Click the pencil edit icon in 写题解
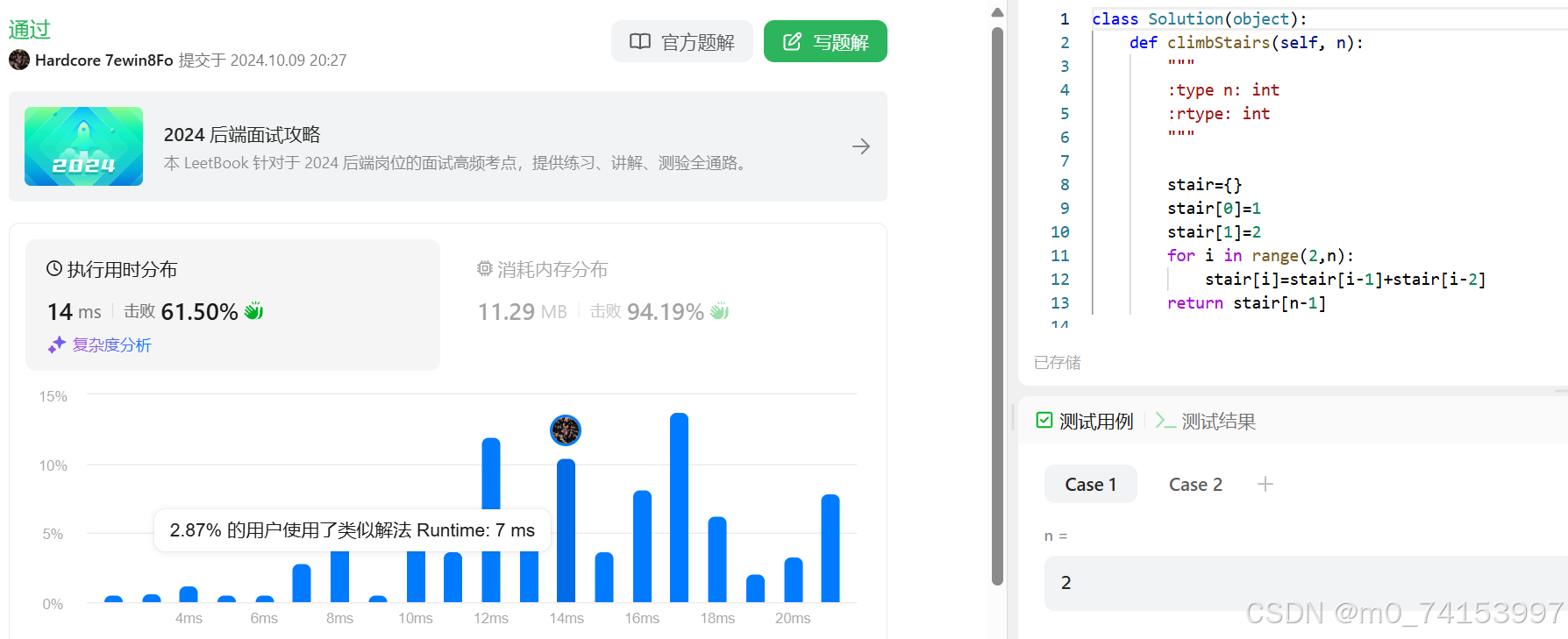1568x639 pixels. point(792,41)
